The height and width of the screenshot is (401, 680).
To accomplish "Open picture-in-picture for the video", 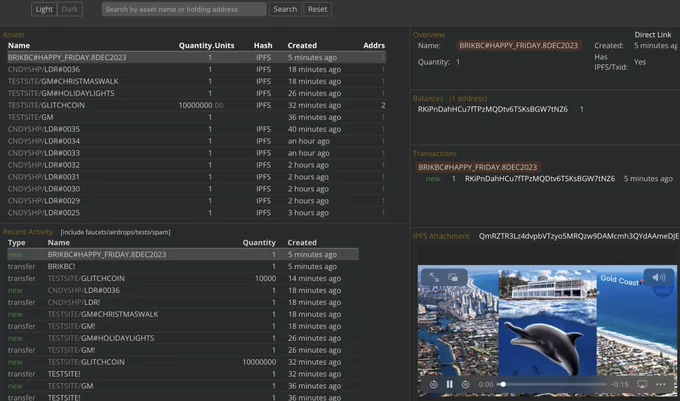I will pyautogui.click(x=453, y=277).
